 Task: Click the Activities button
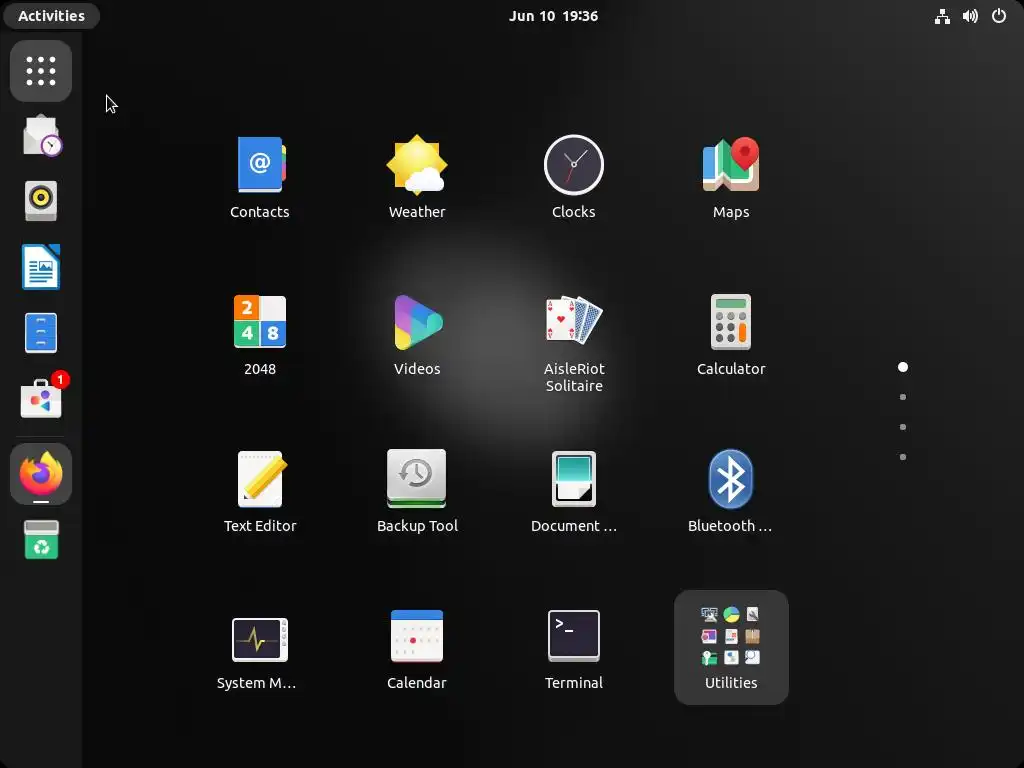52,16
